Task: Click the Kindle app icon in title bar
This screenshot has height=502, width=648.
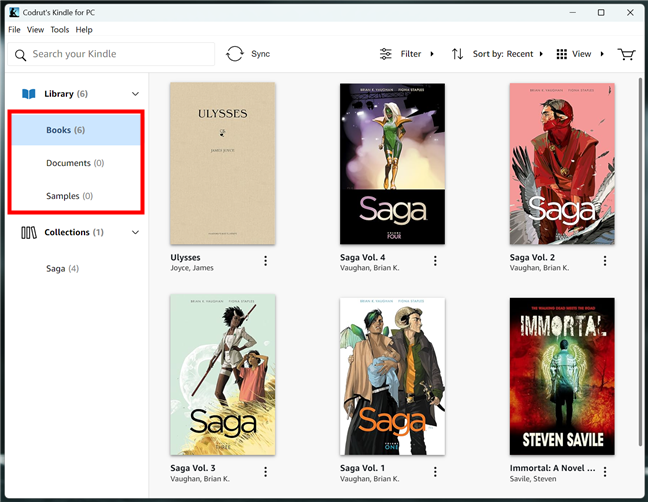Action: tap(14, 12)
